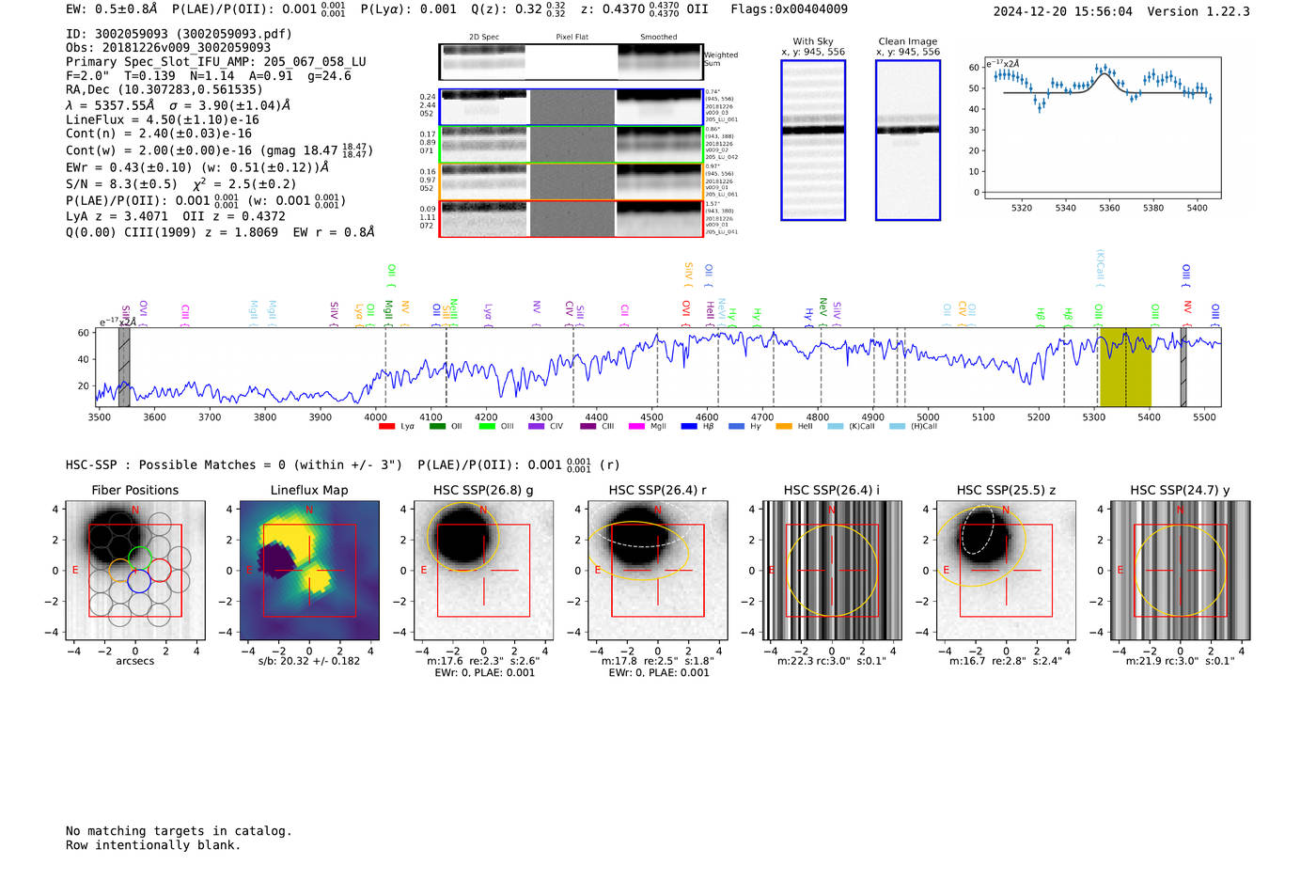
Task: Click the Fiber Positions image panel
Action: (x=135, y=570)
